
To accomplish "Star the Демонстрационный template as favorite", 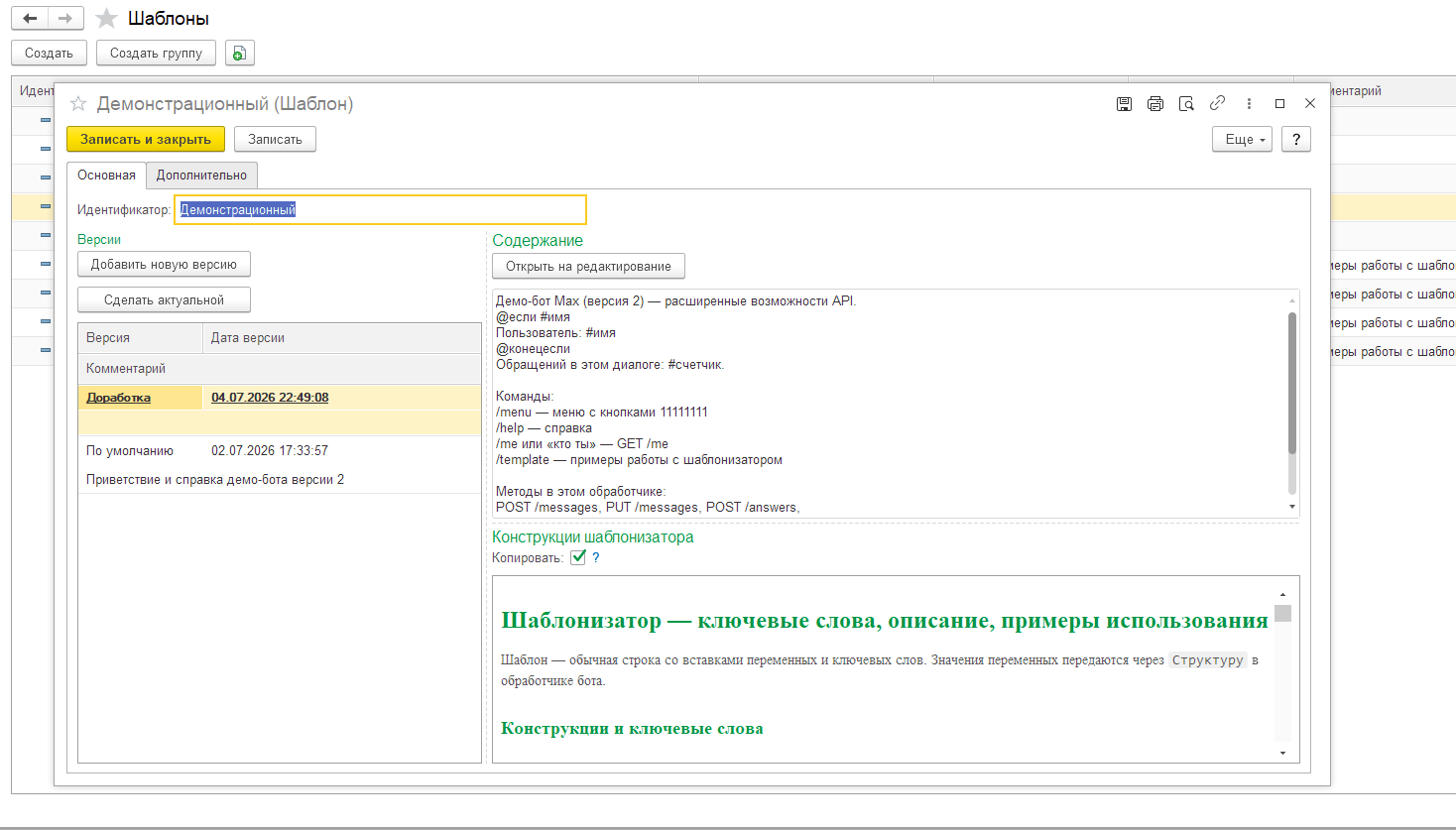I will click(78, 103).
